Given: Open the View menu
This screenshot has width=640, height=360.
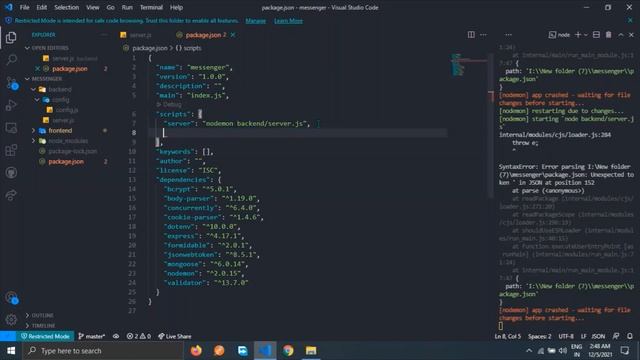Looking at the screenshot, I should (93, 7).
